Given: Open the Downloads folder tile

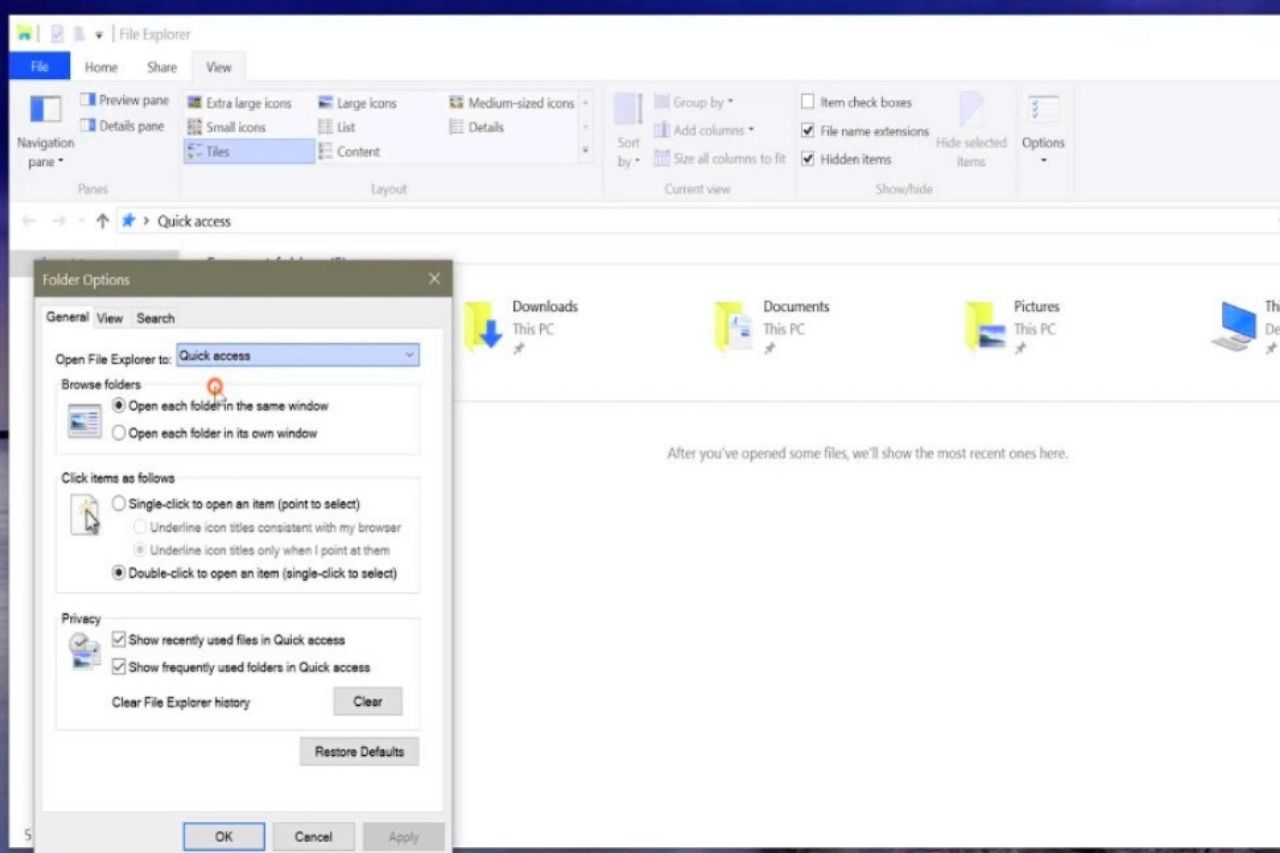Looking at the screenshot, I should click(x=522, y=327).
